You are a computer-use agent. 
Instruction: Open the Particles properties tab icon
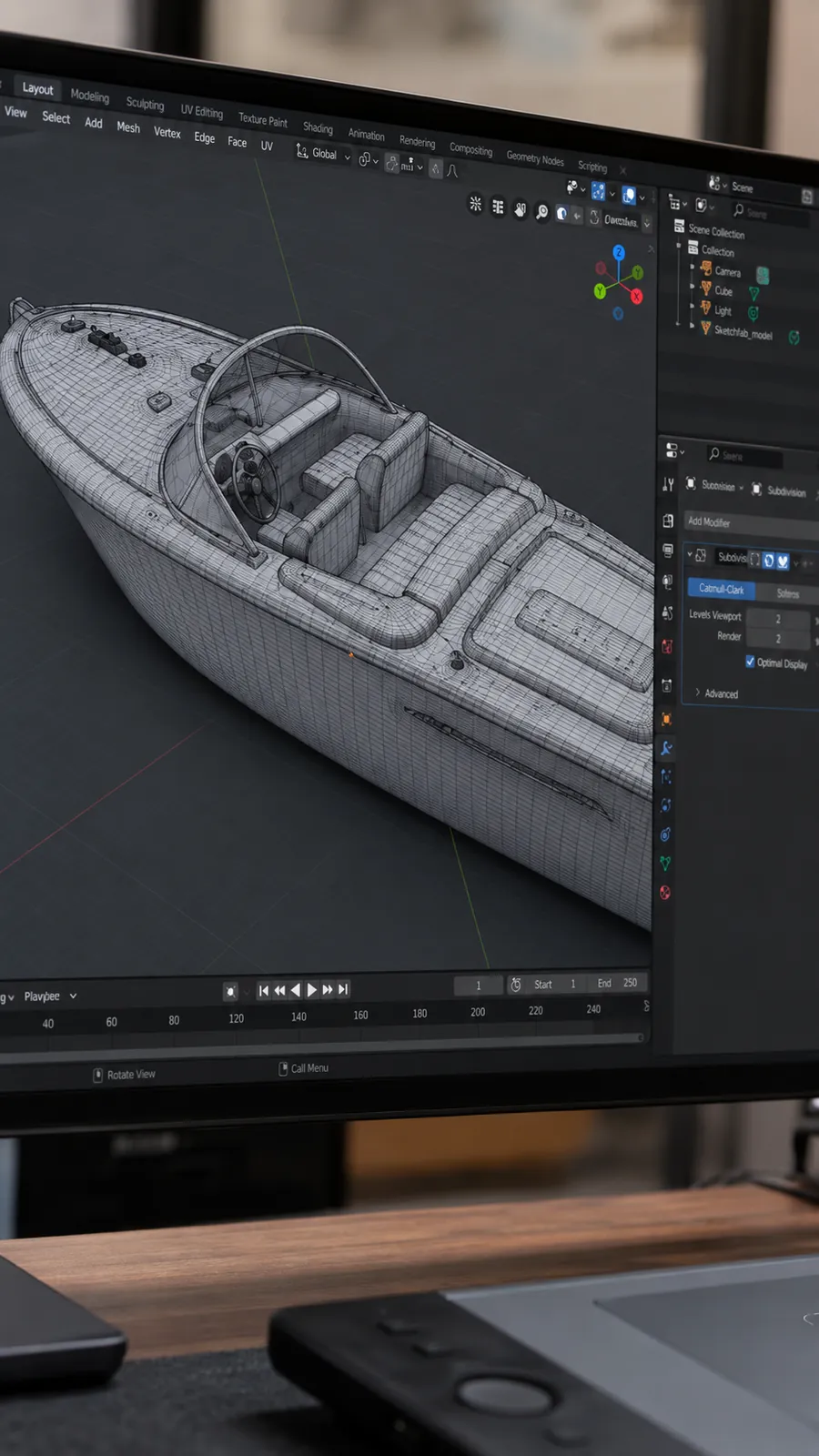point(666,776)
